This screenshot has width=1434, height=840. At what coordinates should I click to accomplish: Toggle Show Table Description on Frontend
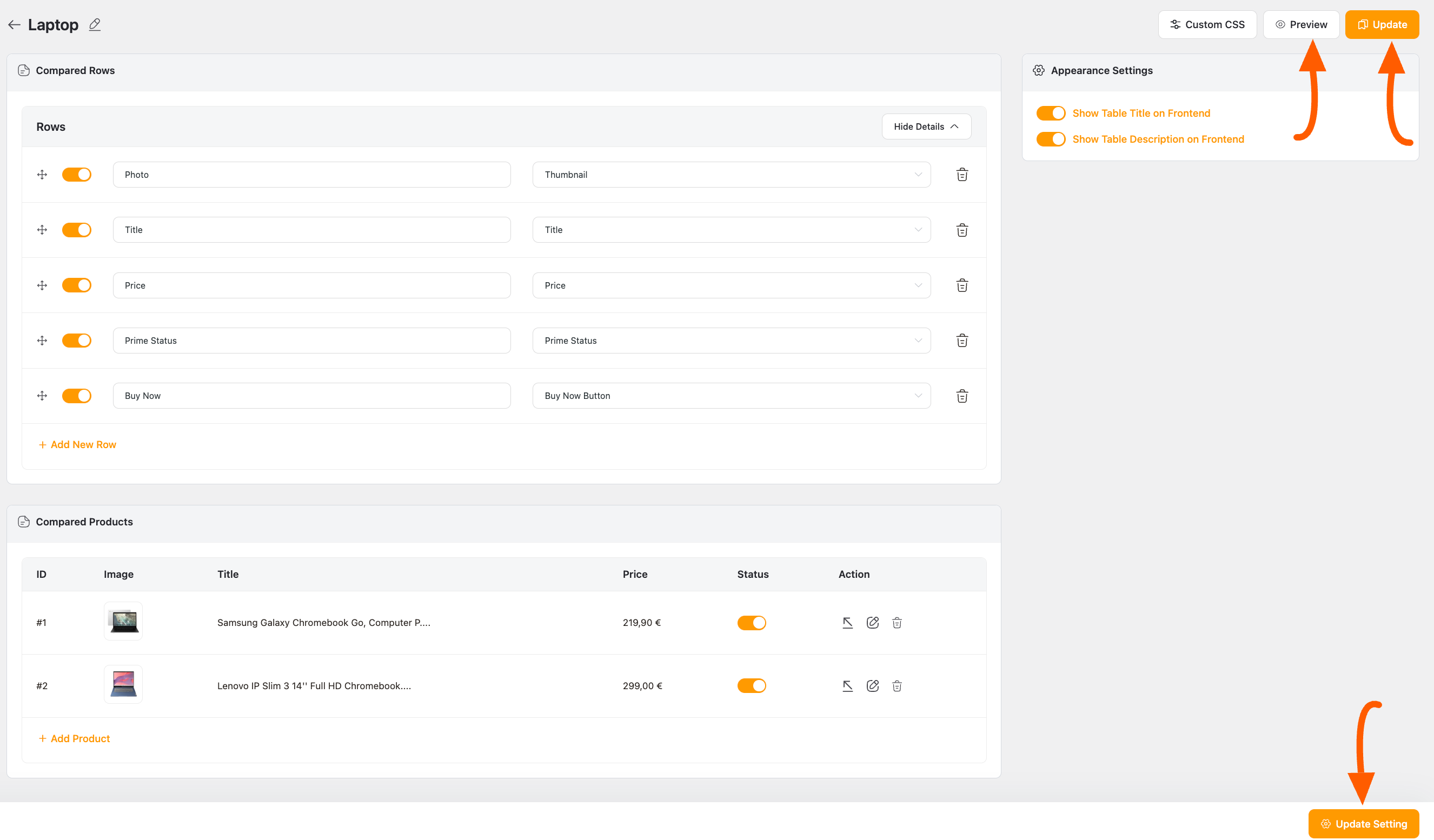coord(1051,139)
